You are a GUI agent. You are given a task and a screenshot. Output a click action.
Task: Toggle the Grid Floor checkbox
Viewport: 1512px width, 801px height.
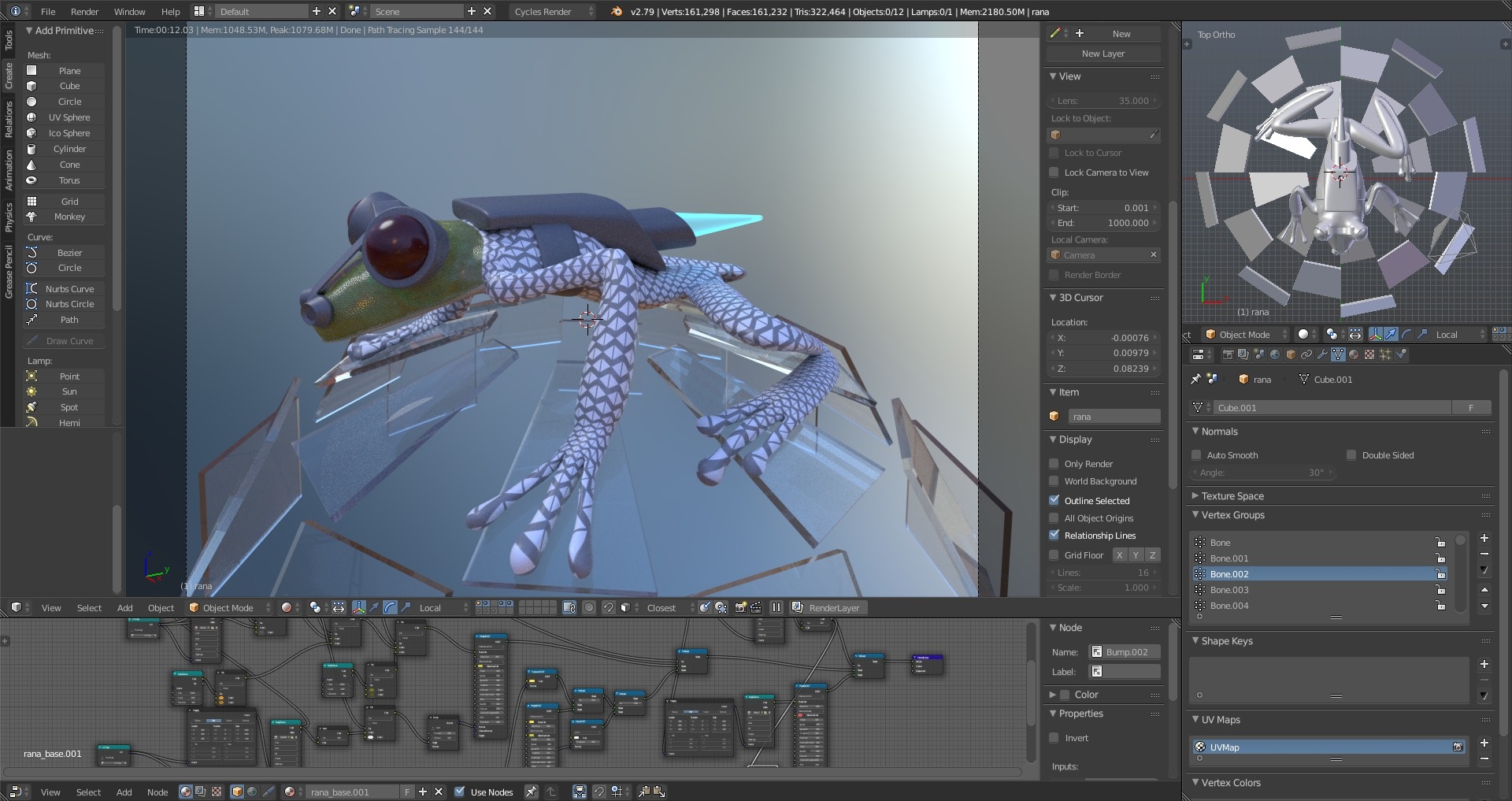point(1054,554)
